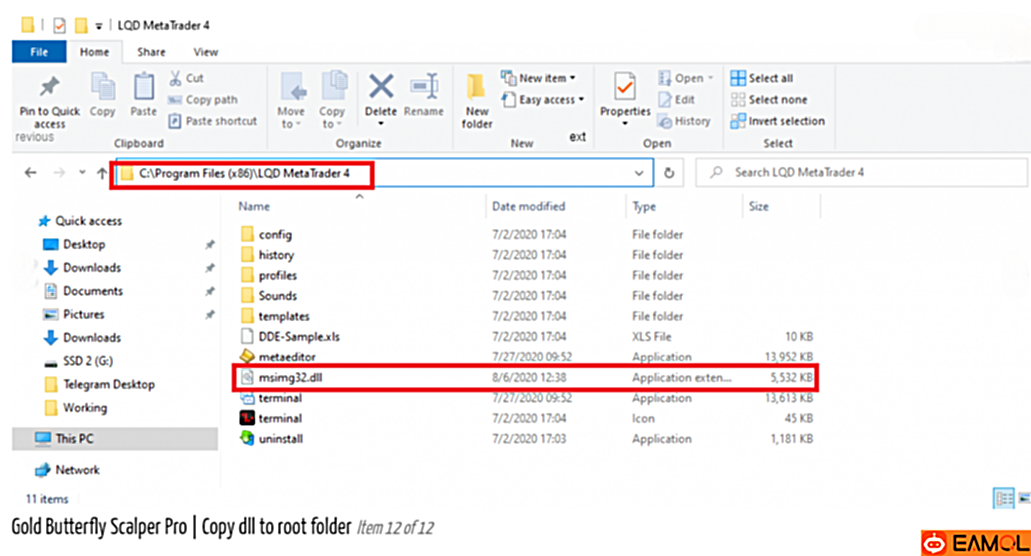Expand the address bar history dropdown
1031x556 pixels.
tap(640, 173)
